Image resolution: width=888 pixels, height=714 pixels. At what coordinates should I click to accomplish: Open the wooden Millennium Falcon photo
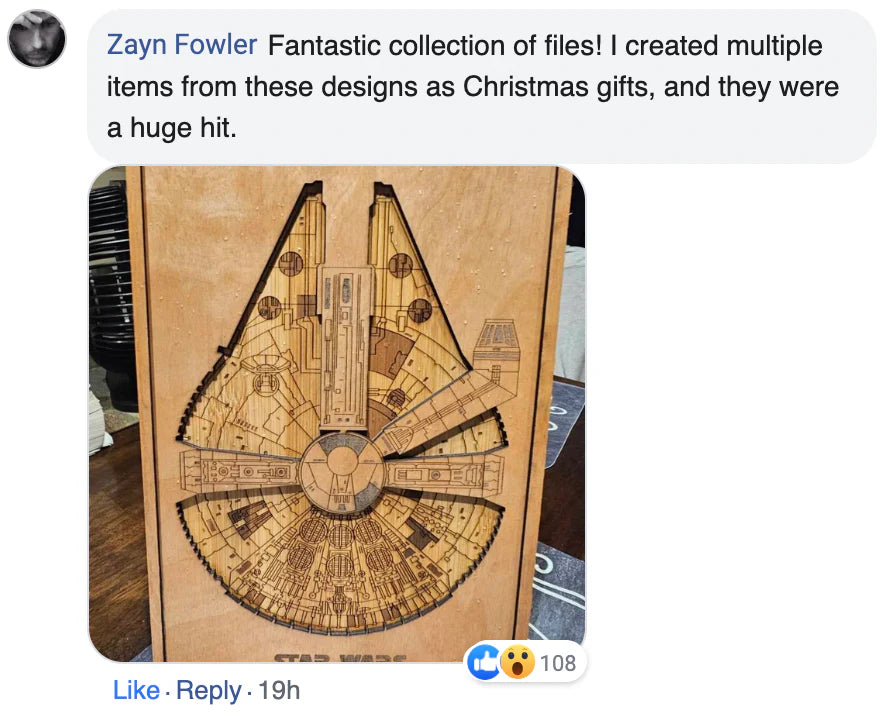337,412
